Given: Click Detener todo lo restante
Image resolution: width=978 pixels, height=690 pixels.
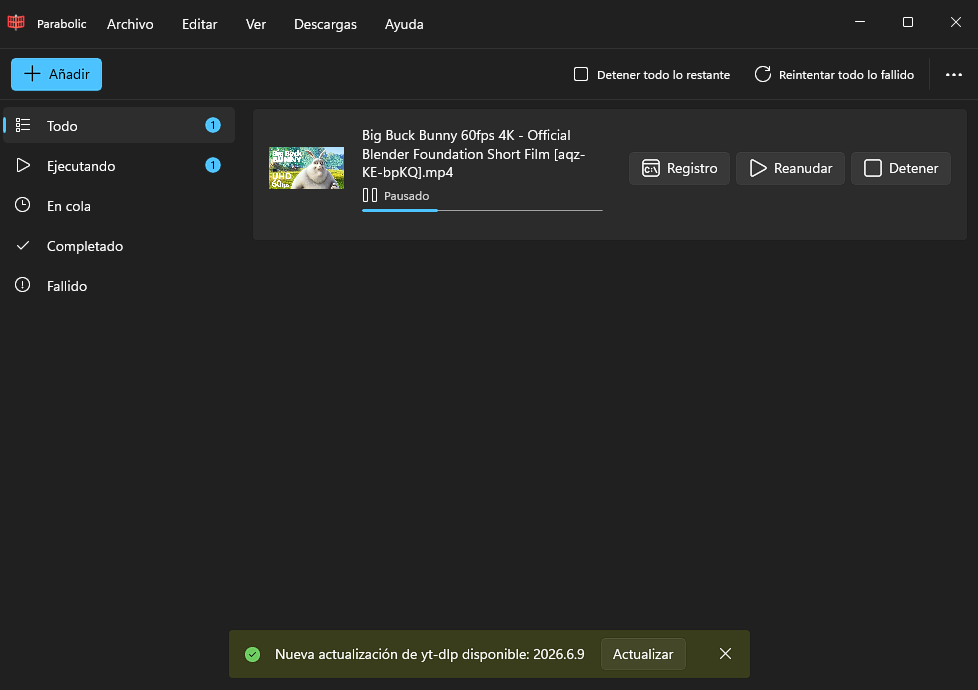Looking at the screenshot, I should pyautogui.click(x=652, y=74).
